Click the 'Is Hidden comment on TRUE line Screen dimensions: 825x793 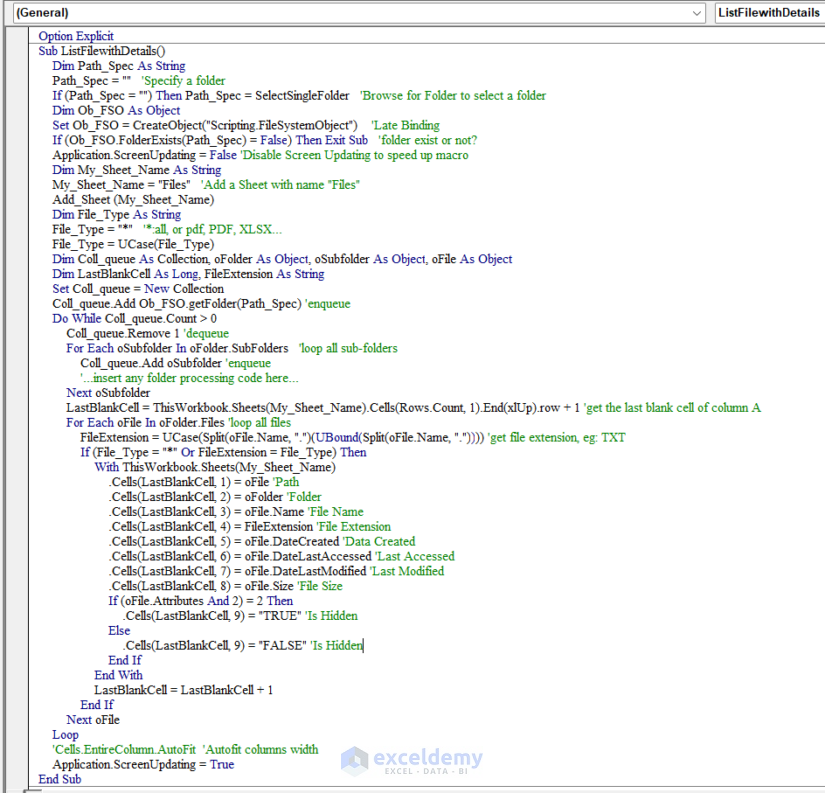click(x=330, y=615)
